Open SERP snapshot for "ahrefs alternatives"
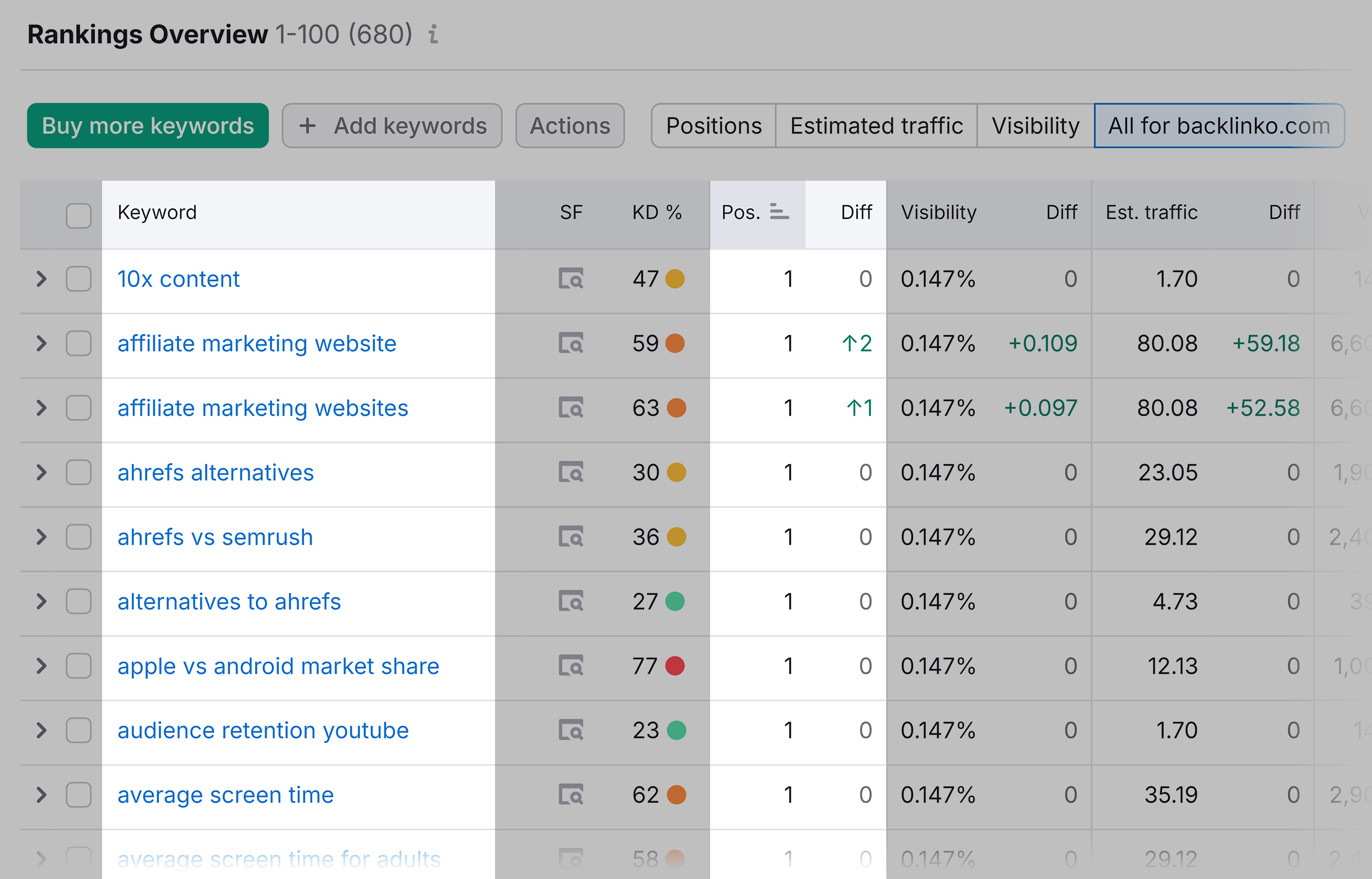This screenshot has height=879, width=1372. click(572, 472)
